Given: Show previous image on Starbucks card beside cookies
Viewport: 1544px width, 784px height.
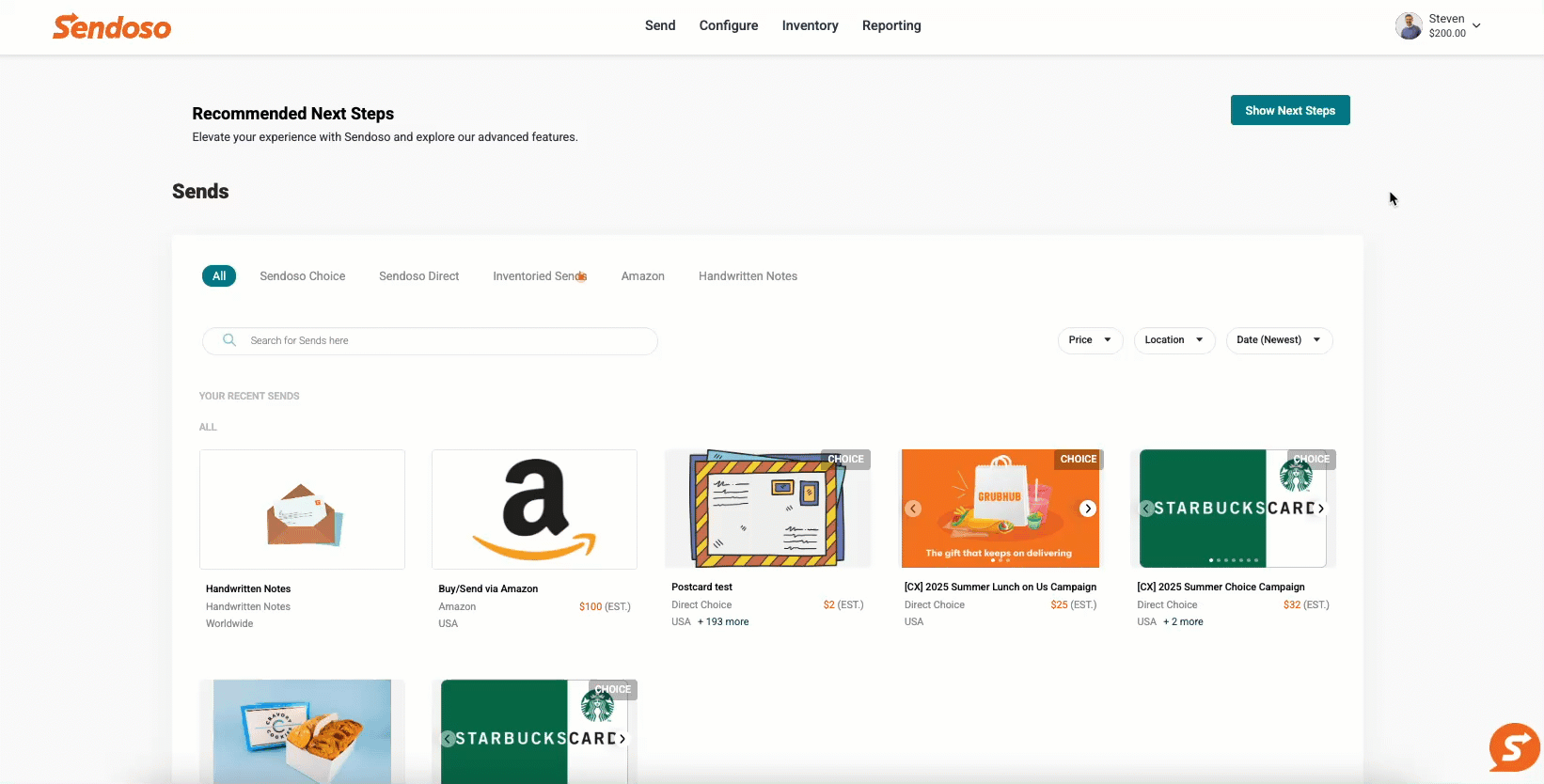Looking at the screenshot, I should 449,739.
